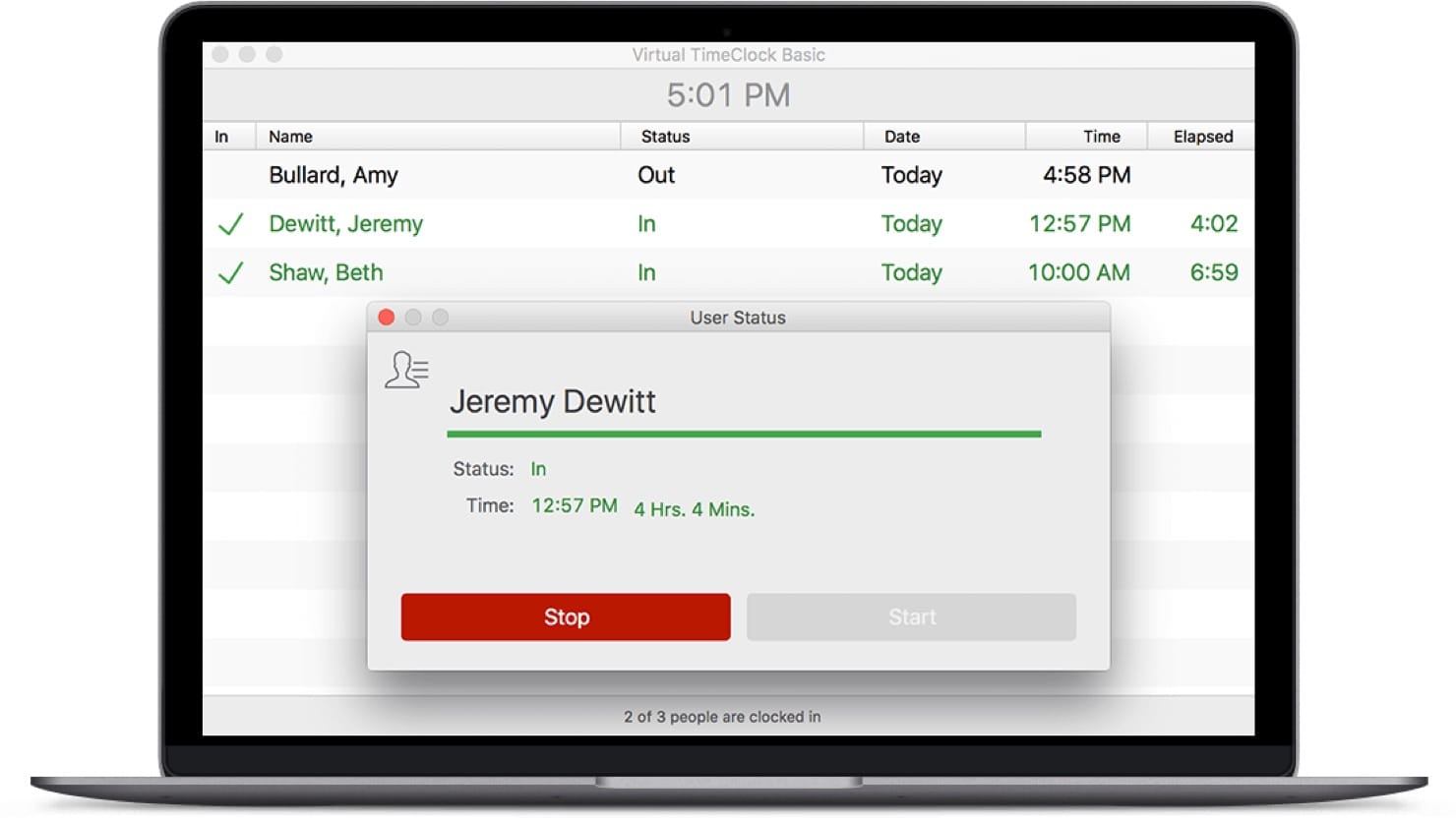Click the Out status for Bullard, Amy
Viewport: 1456px width, 820px height.
[x=655, y=175]
